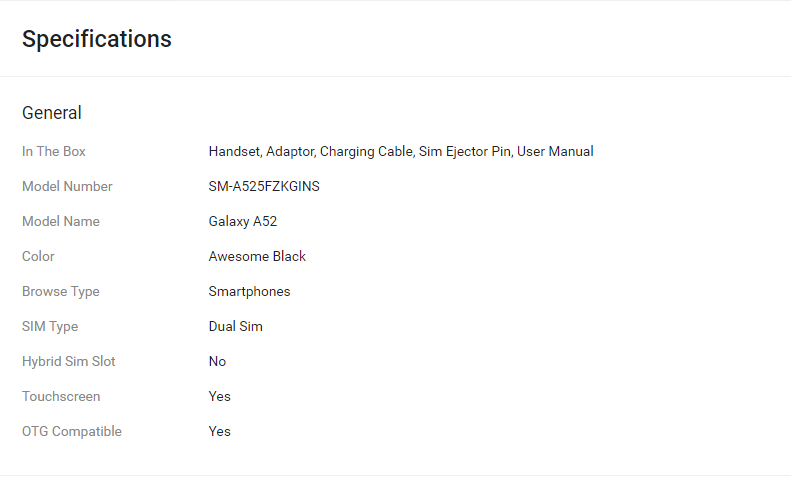Click the Yes value beside OTG Compatible
Screen dimensions: 791x479
(x=220, y=431)
